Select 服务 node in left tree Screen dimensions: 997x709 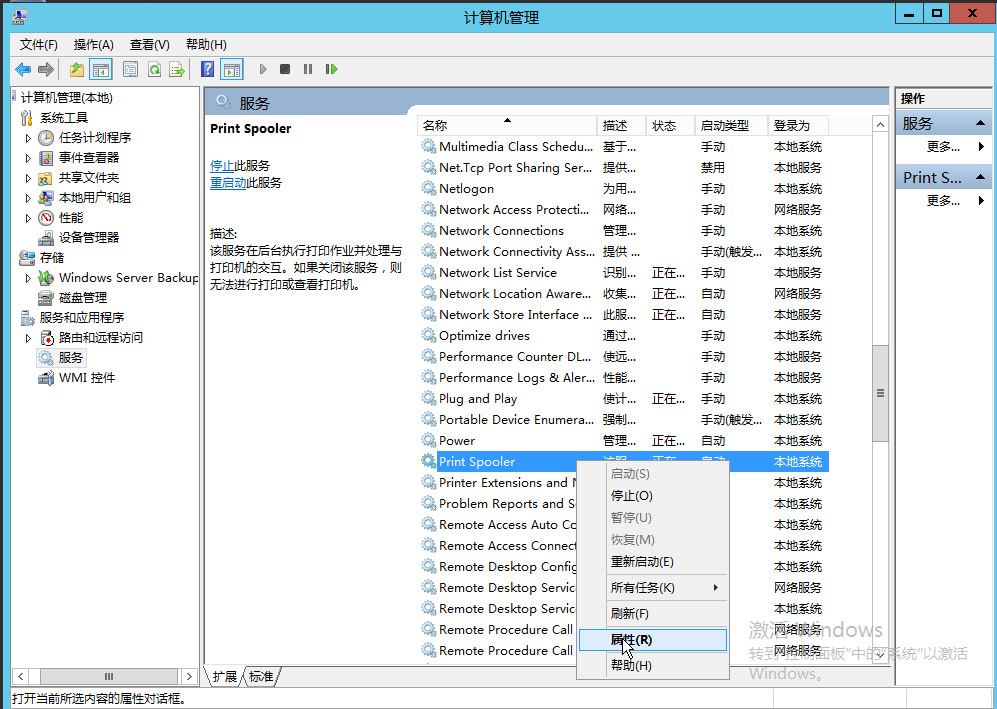coord(71,357)
